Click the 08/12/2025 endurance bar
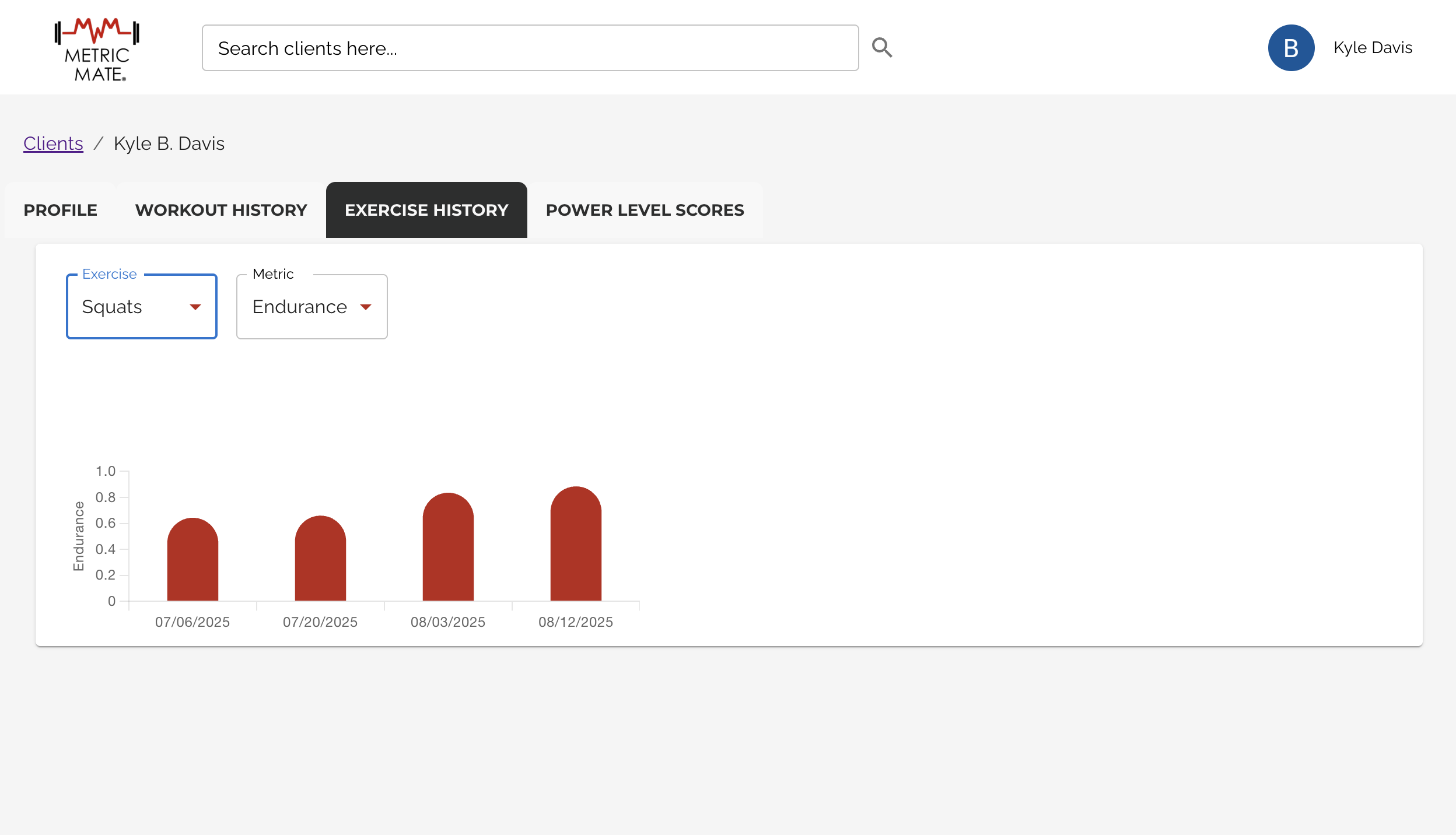The width and height of the screenshot is (1456, 835). [576, 545]
